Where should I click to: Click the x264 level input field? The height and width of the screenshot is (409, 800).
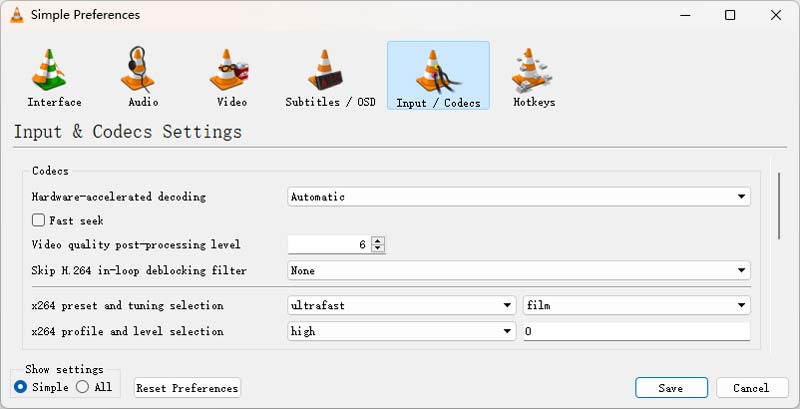[x=637, y=331]
